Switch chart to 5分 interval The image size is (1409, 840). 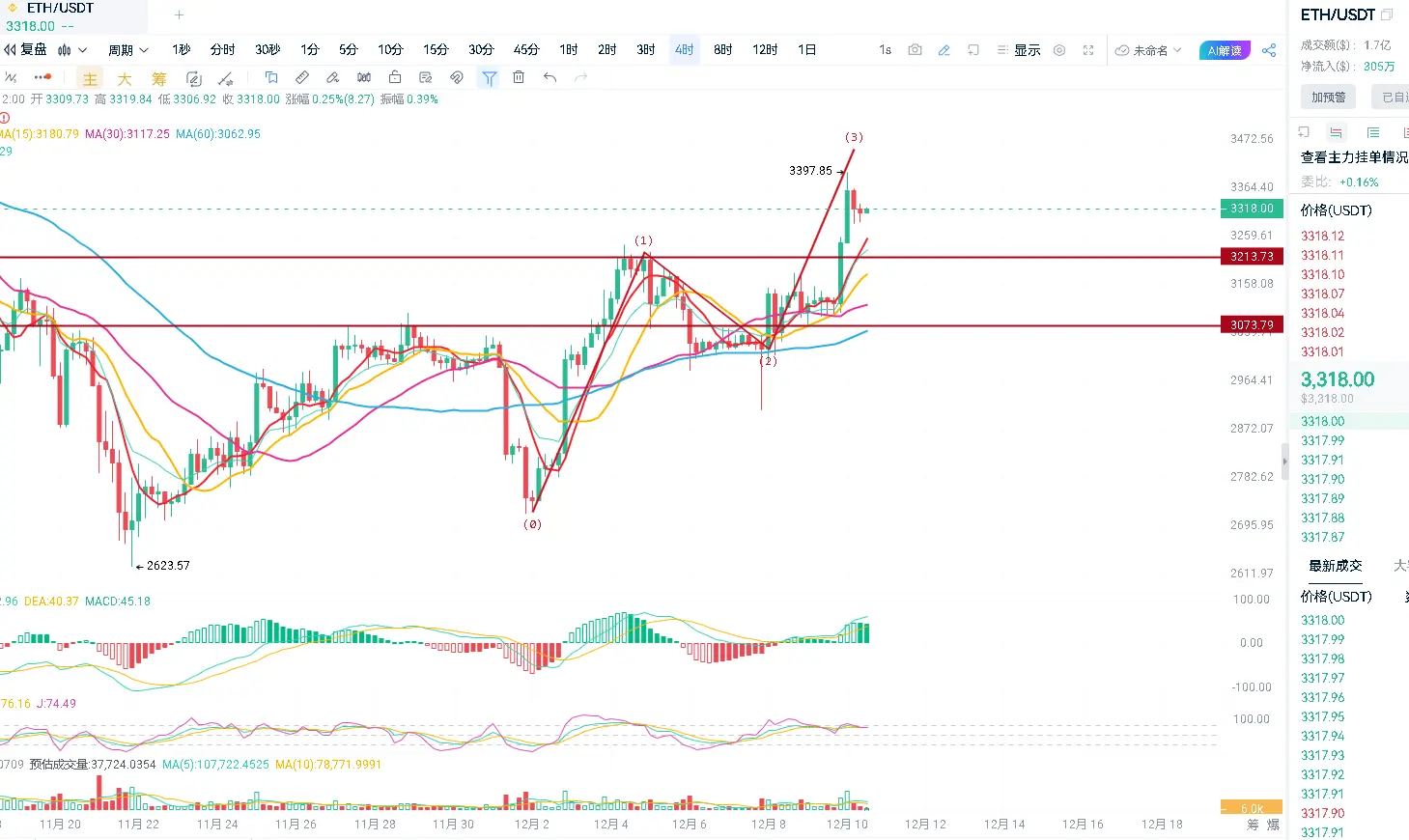349,50
